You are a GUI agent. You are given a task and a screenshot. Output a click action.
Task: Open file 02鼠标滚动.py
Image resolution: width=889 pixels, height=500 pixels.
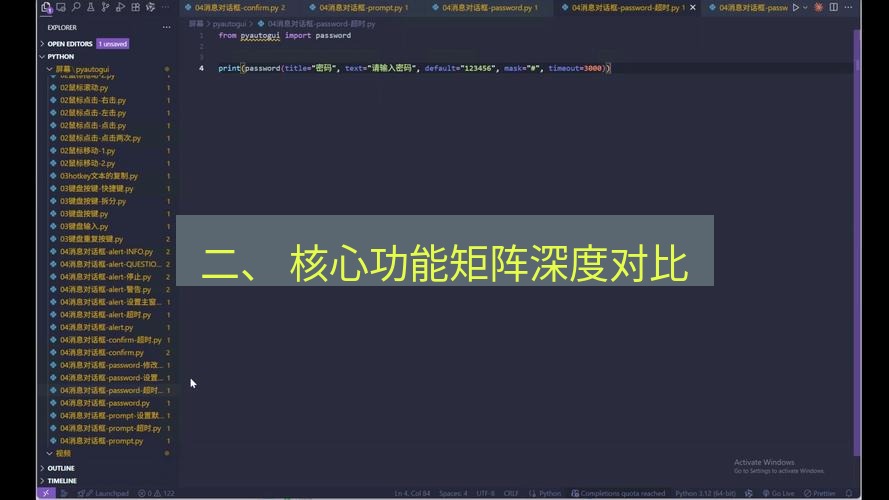point(84,88)
